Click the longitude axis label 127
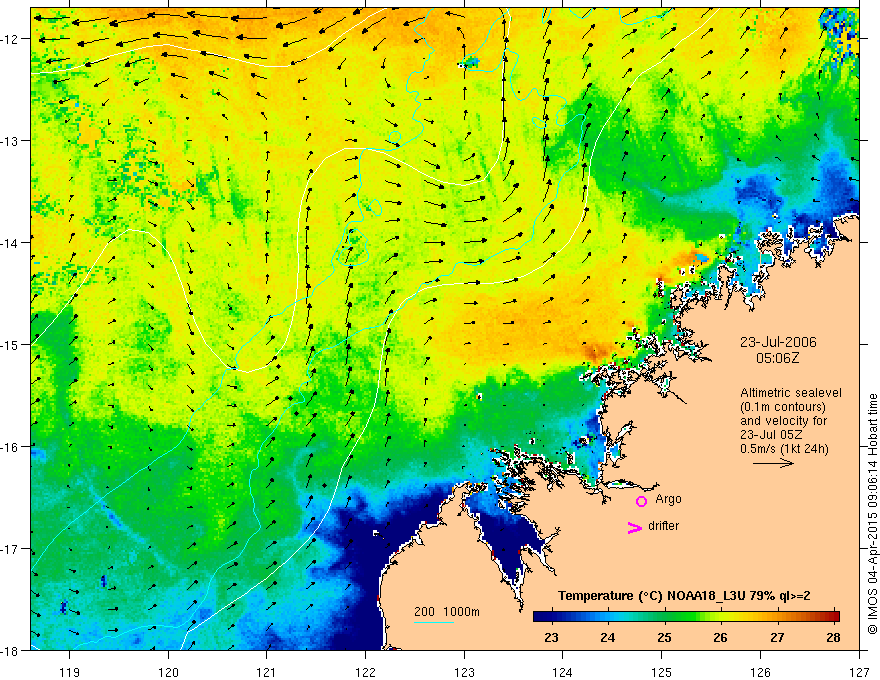 click(x=859, y=672)
